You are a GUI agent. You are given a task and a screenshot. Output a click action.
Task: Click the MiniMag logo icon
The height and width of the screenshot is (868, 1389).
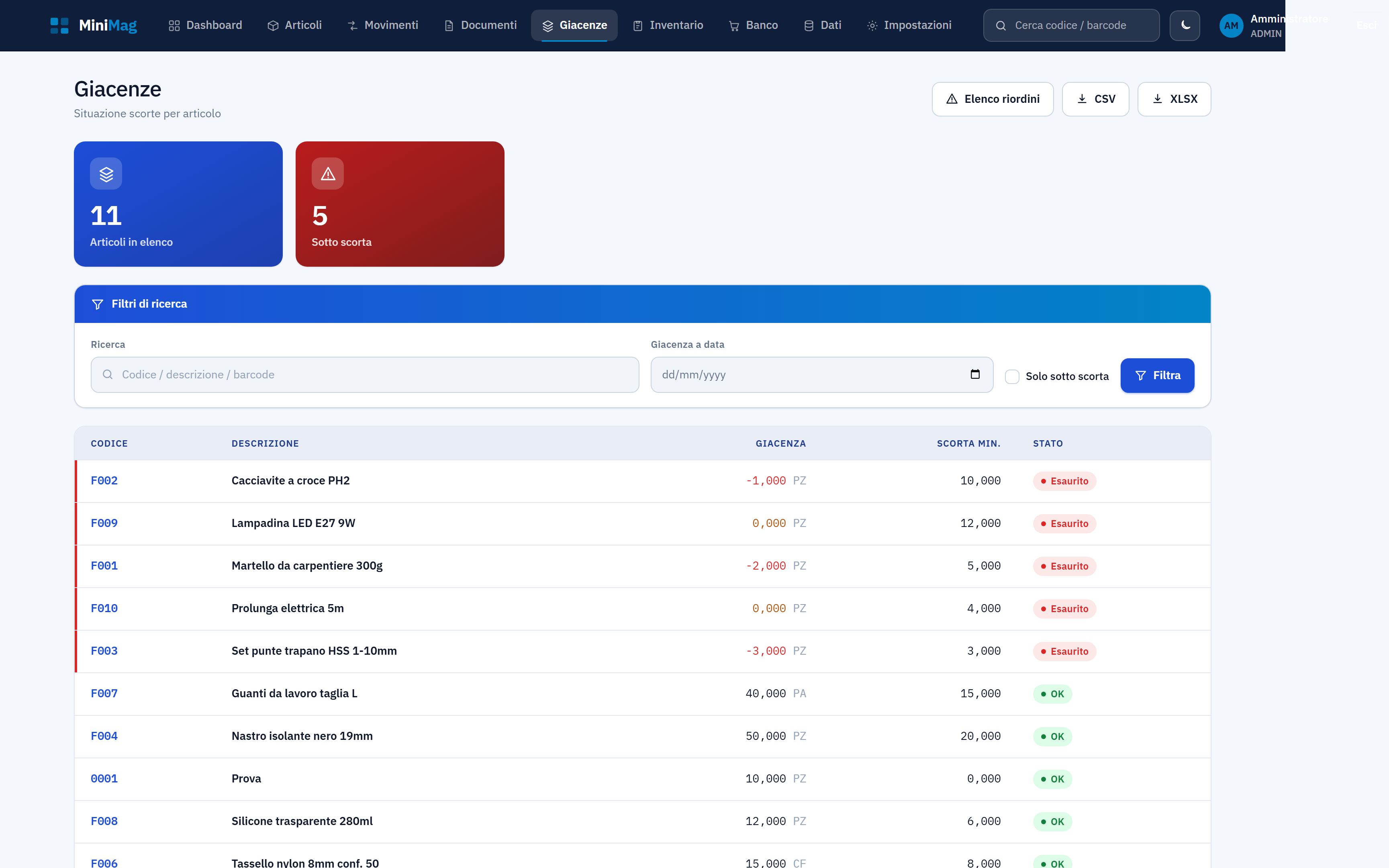[59, 25]
